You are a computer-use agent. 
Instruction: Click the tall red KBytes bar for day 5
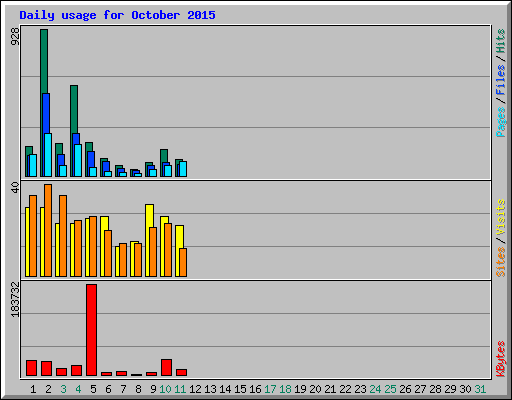(x=91, y=330)
